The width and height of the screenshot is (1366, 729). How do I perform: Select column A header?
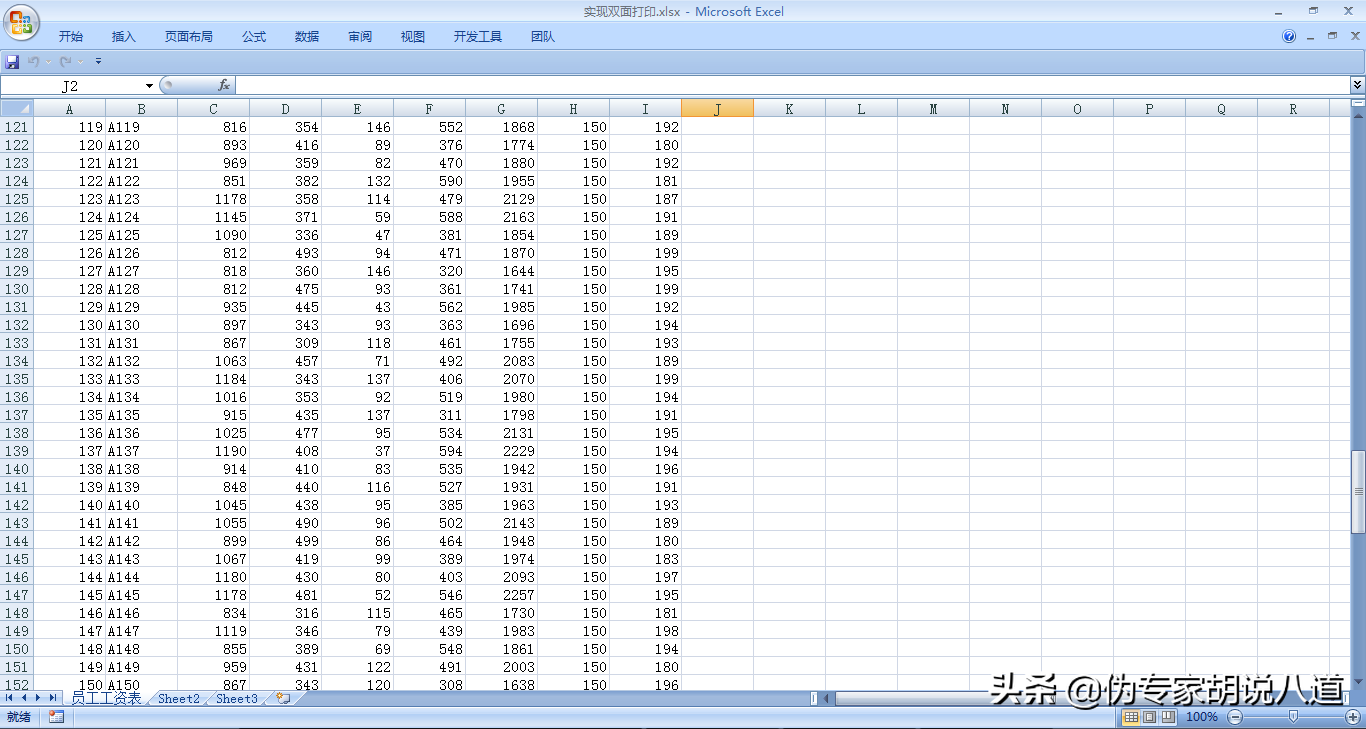[x=69, y=109]
